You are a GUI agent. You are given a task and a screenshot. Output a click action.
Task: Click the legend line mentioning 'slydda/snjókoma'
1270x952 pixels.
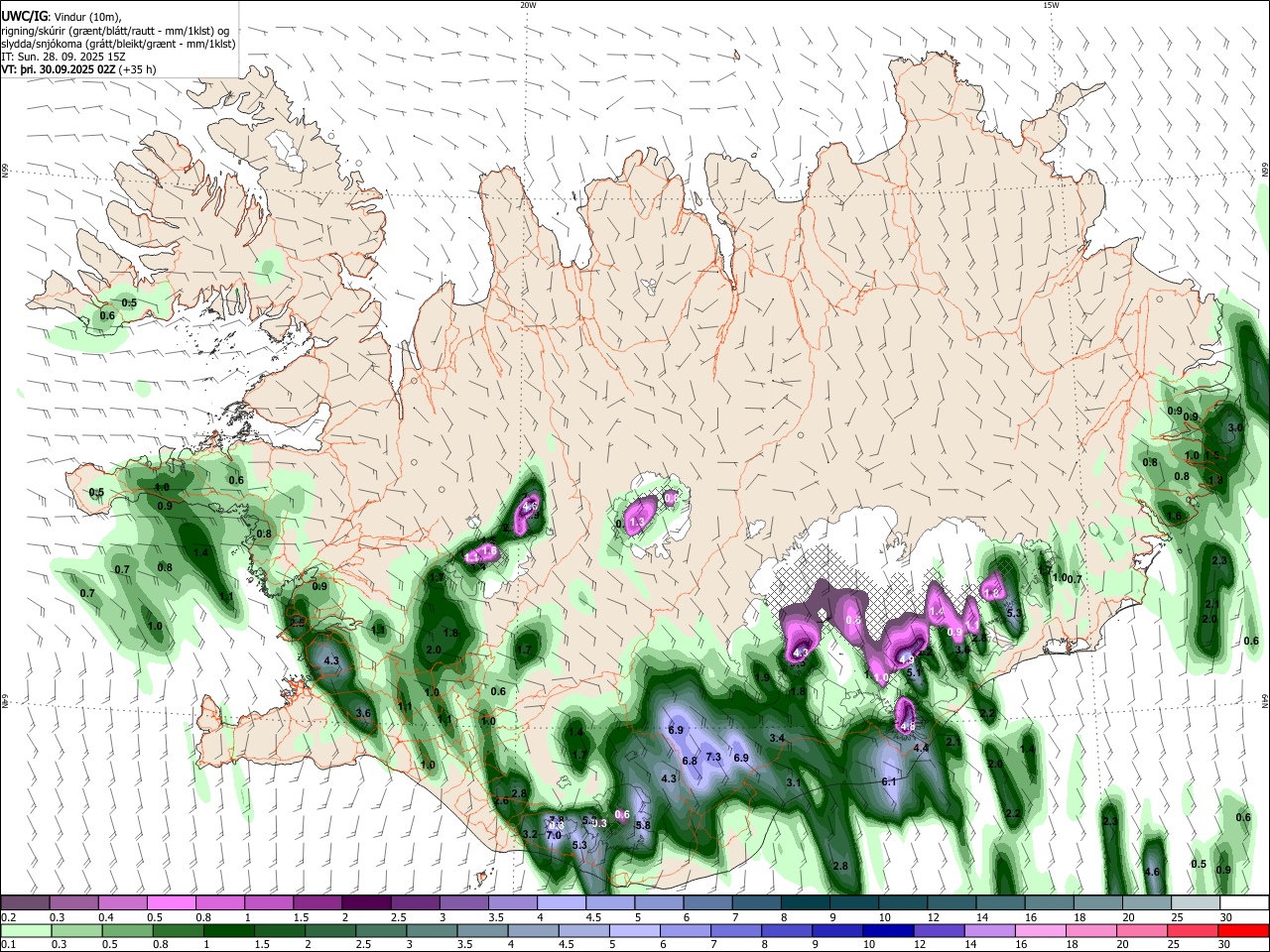tap(119, 44)
